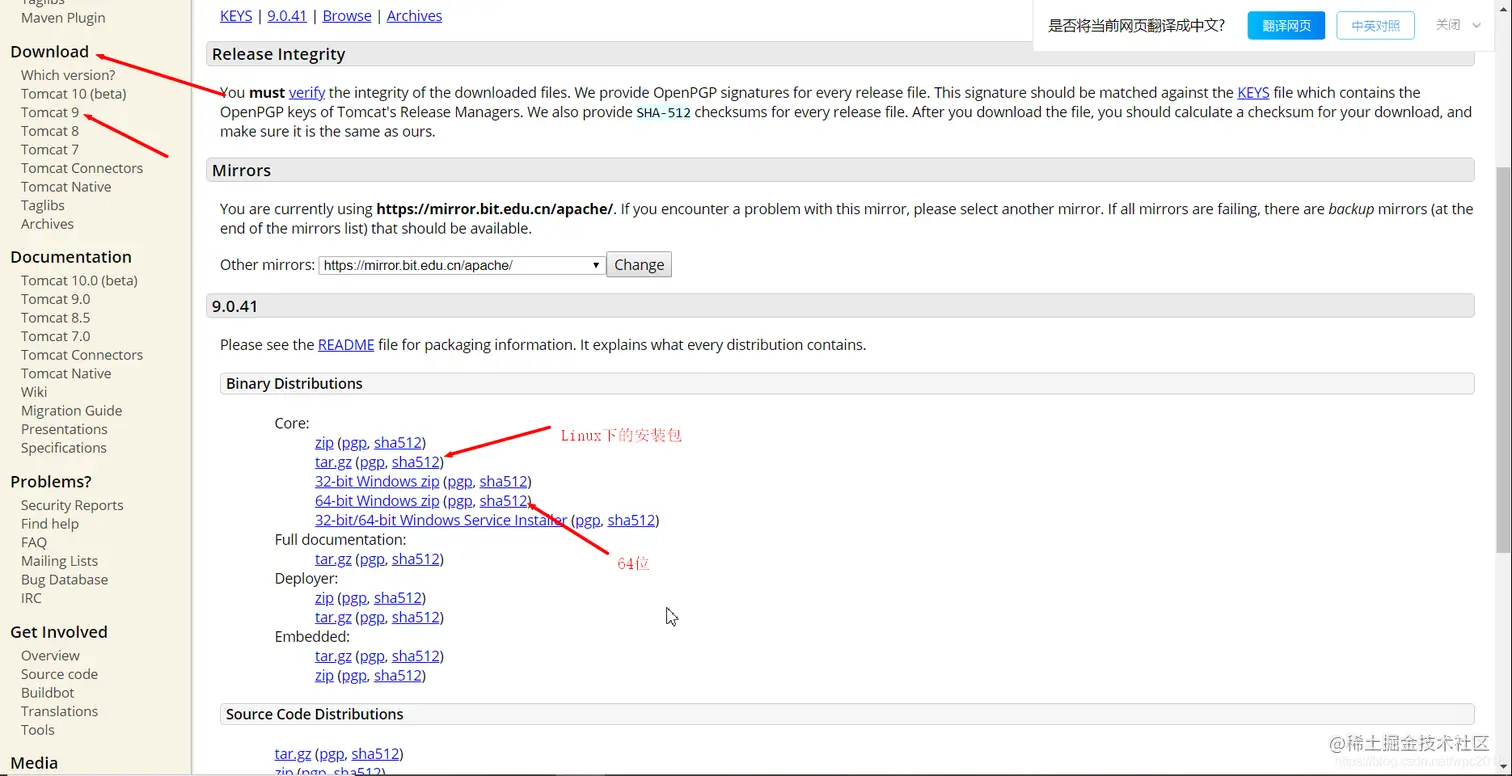
Task: Open Security Reports
Action: point(72,505)
